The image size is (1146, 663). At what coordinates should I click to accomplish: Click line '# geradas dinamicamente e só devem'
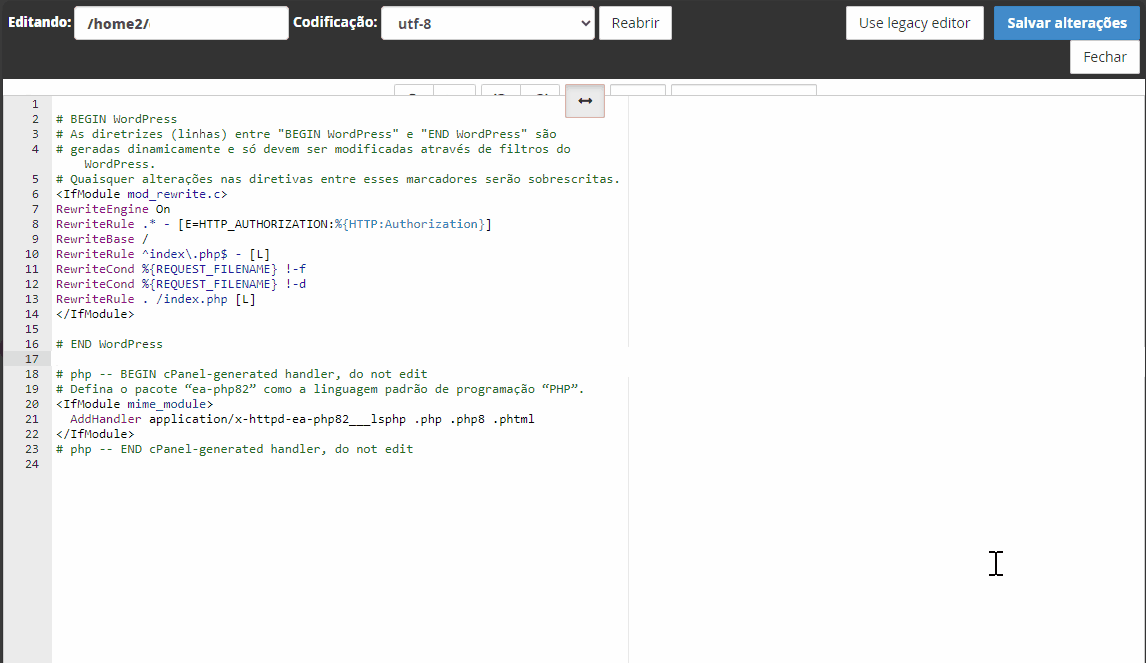pos(313,149)
